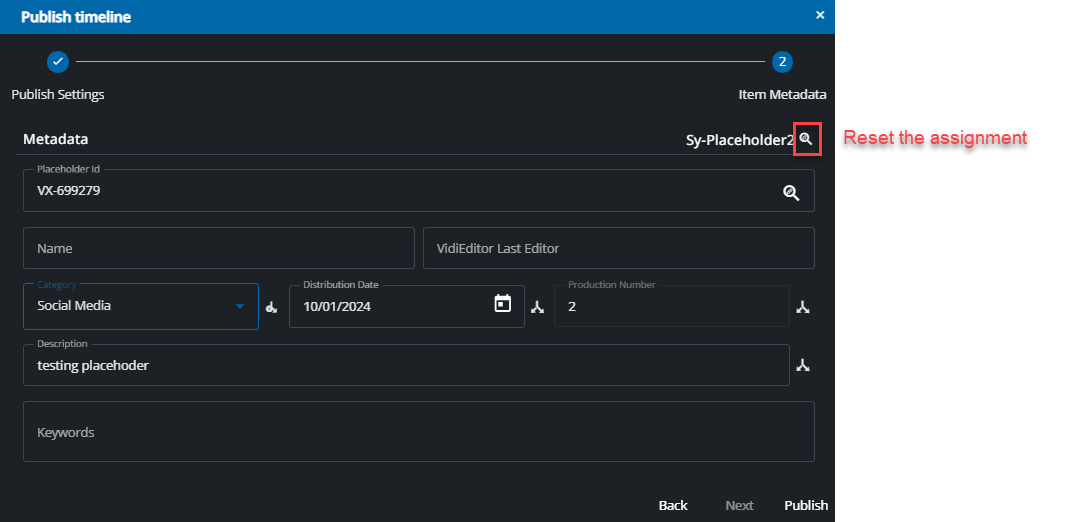
Task: Click the branch icon next to Description
Action: coord(802,366)
